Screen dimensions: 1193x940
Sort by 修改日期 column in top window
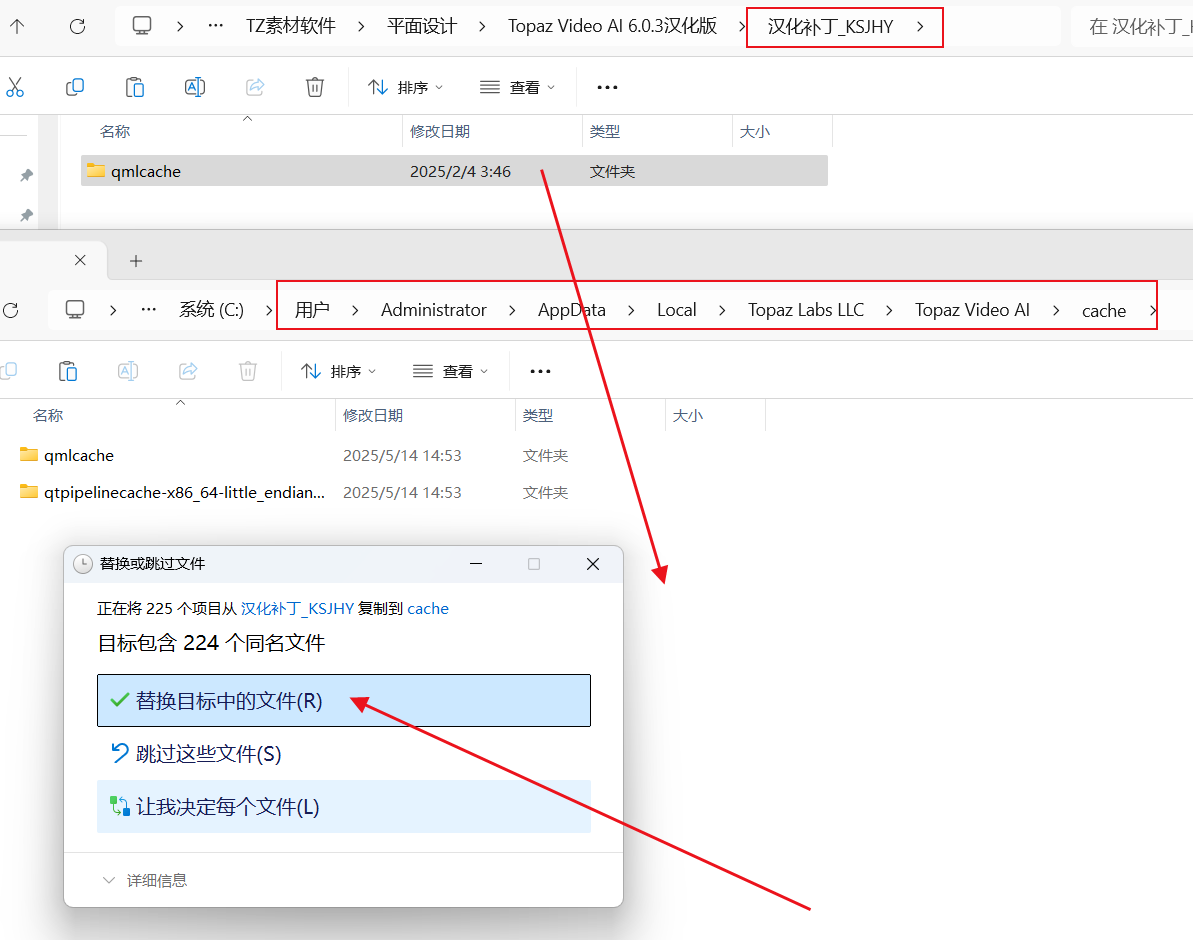click(x=440, y=132)
